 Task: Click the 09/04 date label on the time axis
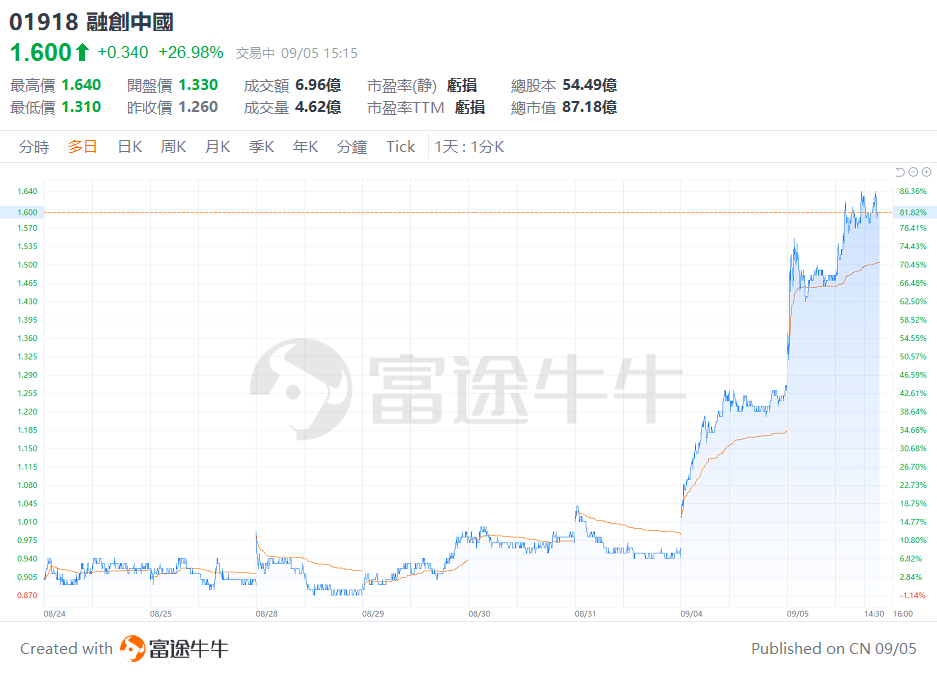[691, 614]
